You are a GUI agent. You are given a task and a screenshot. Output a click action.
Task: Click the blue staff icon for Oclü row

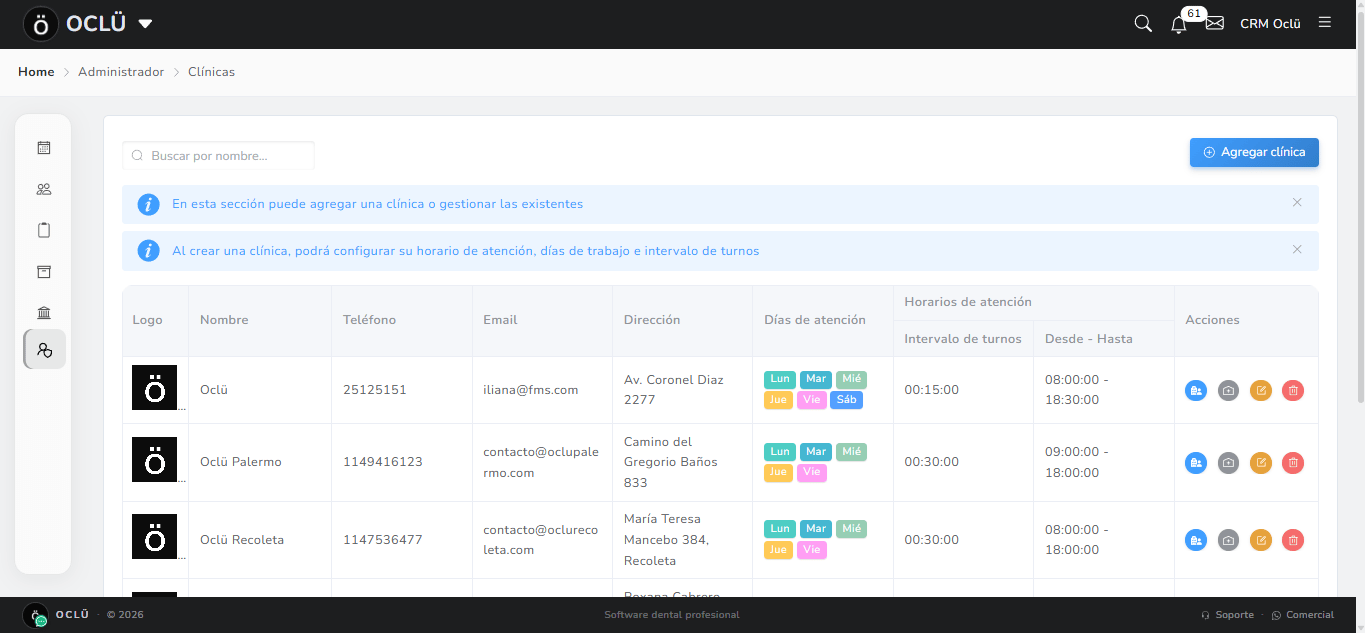point(1196,390)
